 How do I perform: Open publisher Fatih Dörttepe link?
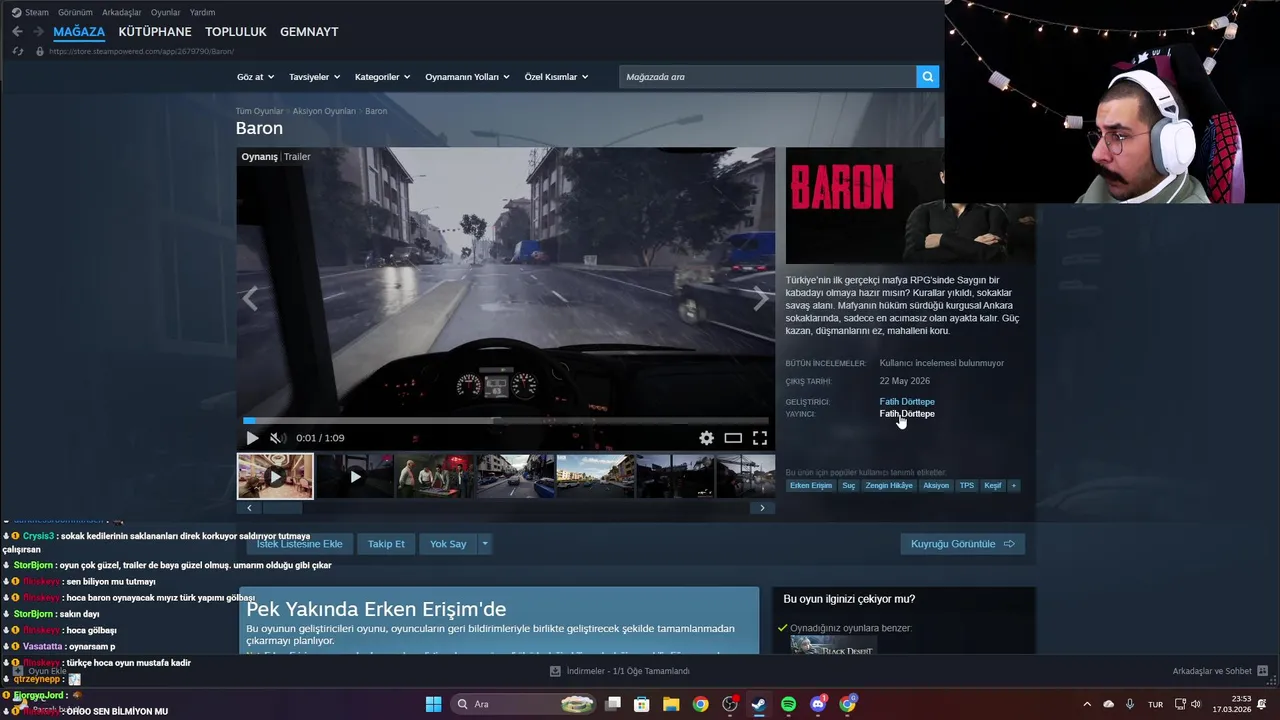click(x=907, y=414)
